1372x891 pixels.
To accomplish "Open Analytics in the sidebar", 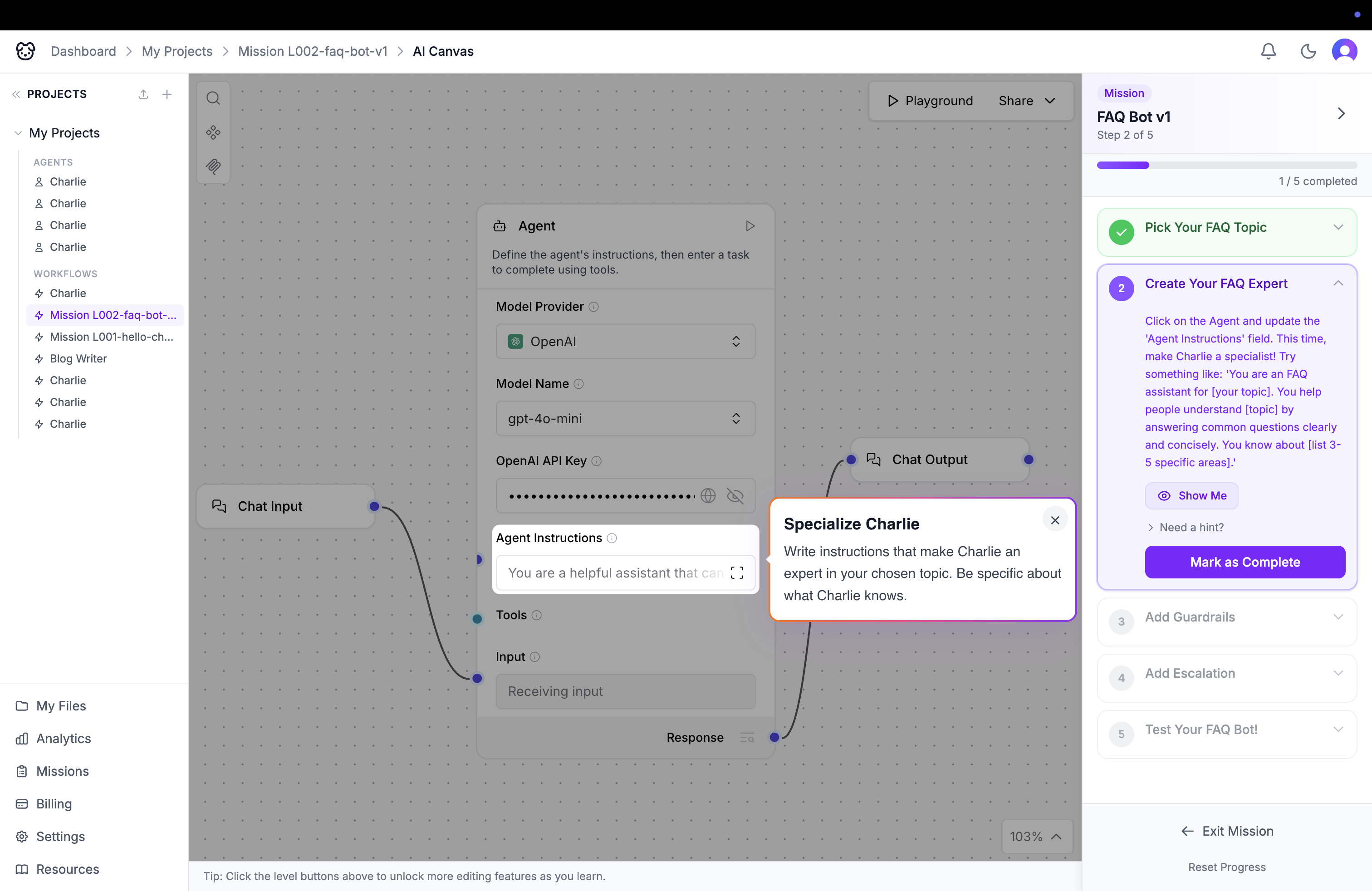I will coord(64,739).
